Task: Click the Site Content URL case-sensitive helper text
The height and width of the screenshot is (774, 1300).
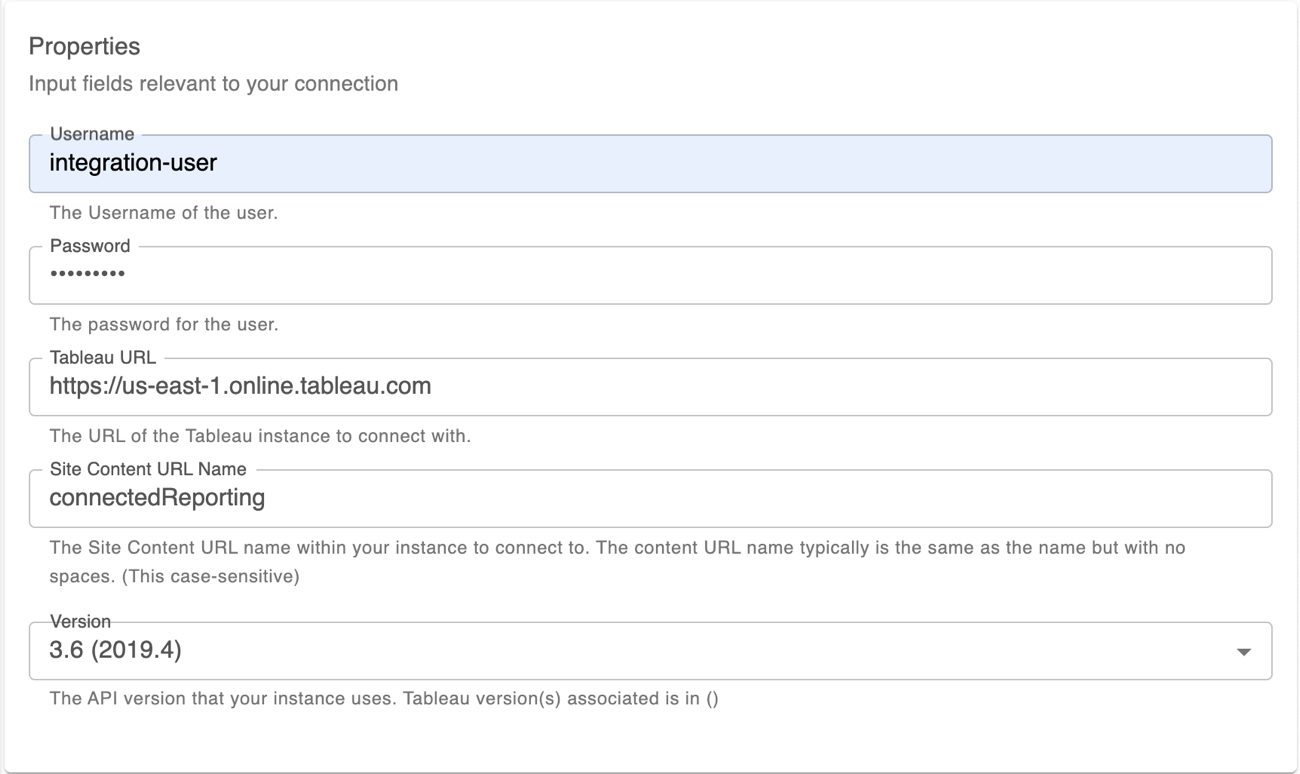Action: coord(617,562)
